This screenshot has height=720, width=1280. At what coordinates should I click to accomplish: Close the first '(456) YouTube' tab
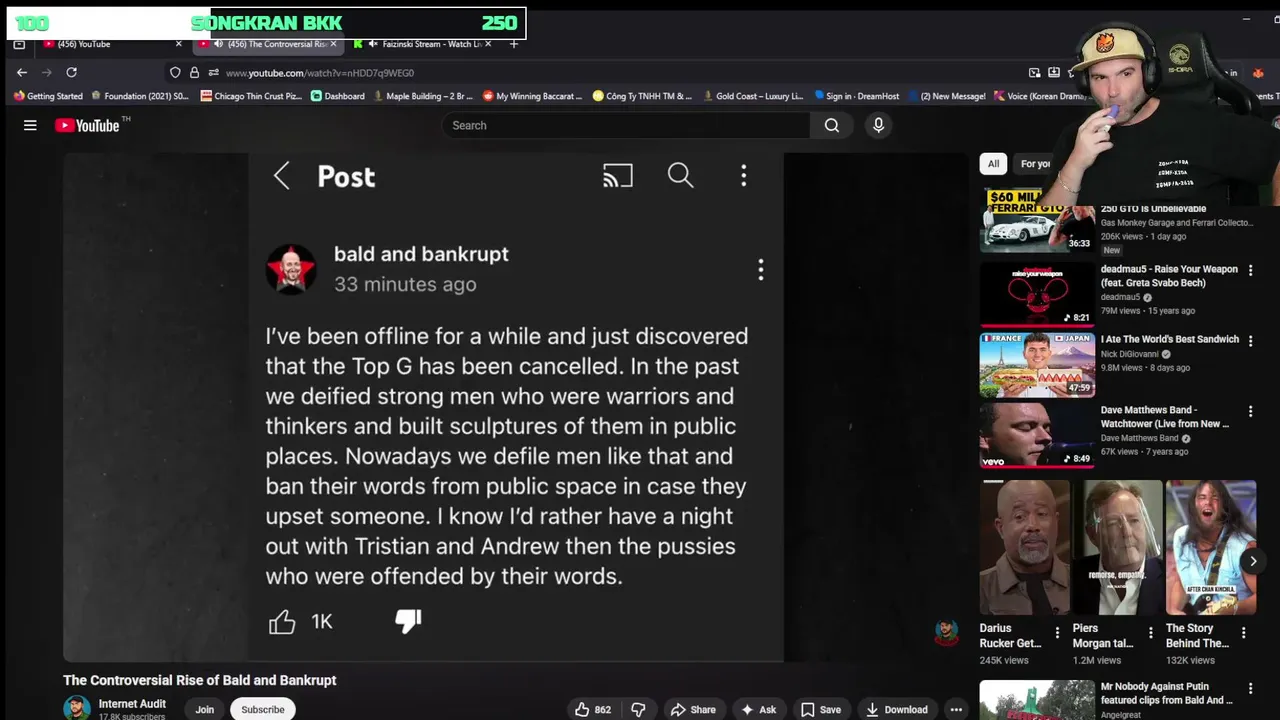179,44
